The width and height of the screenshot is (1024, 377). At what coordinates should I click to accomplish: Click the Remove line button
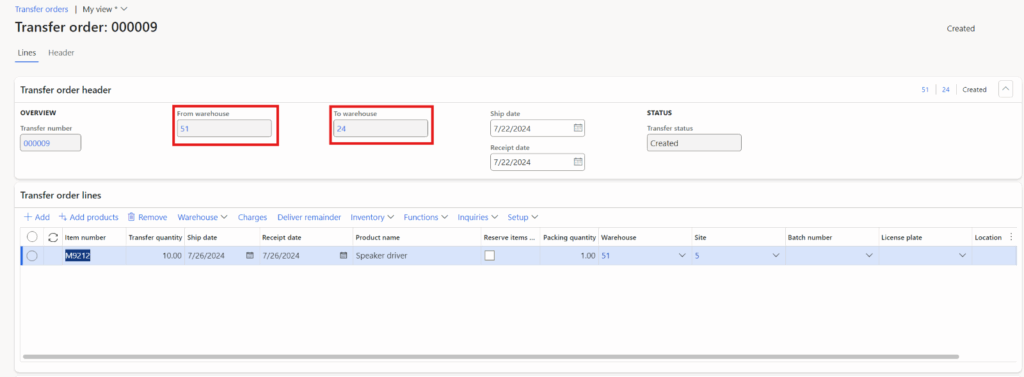[x=147, y=217]
